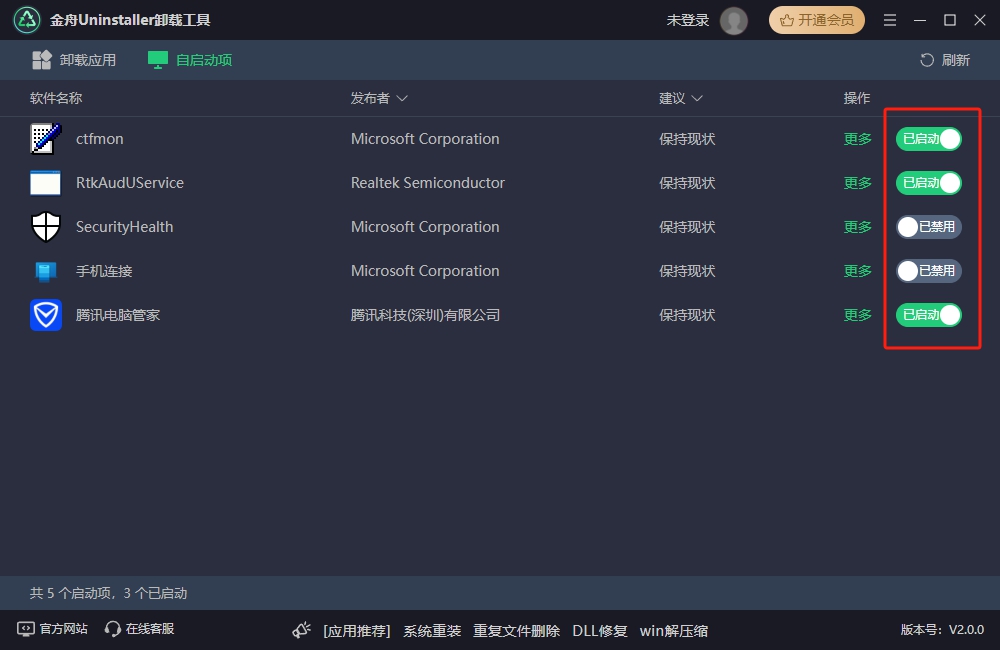This screenshot has height=650, width=1000.
Task: Click the RtkAudUService window icon
Action: (45, 182)
